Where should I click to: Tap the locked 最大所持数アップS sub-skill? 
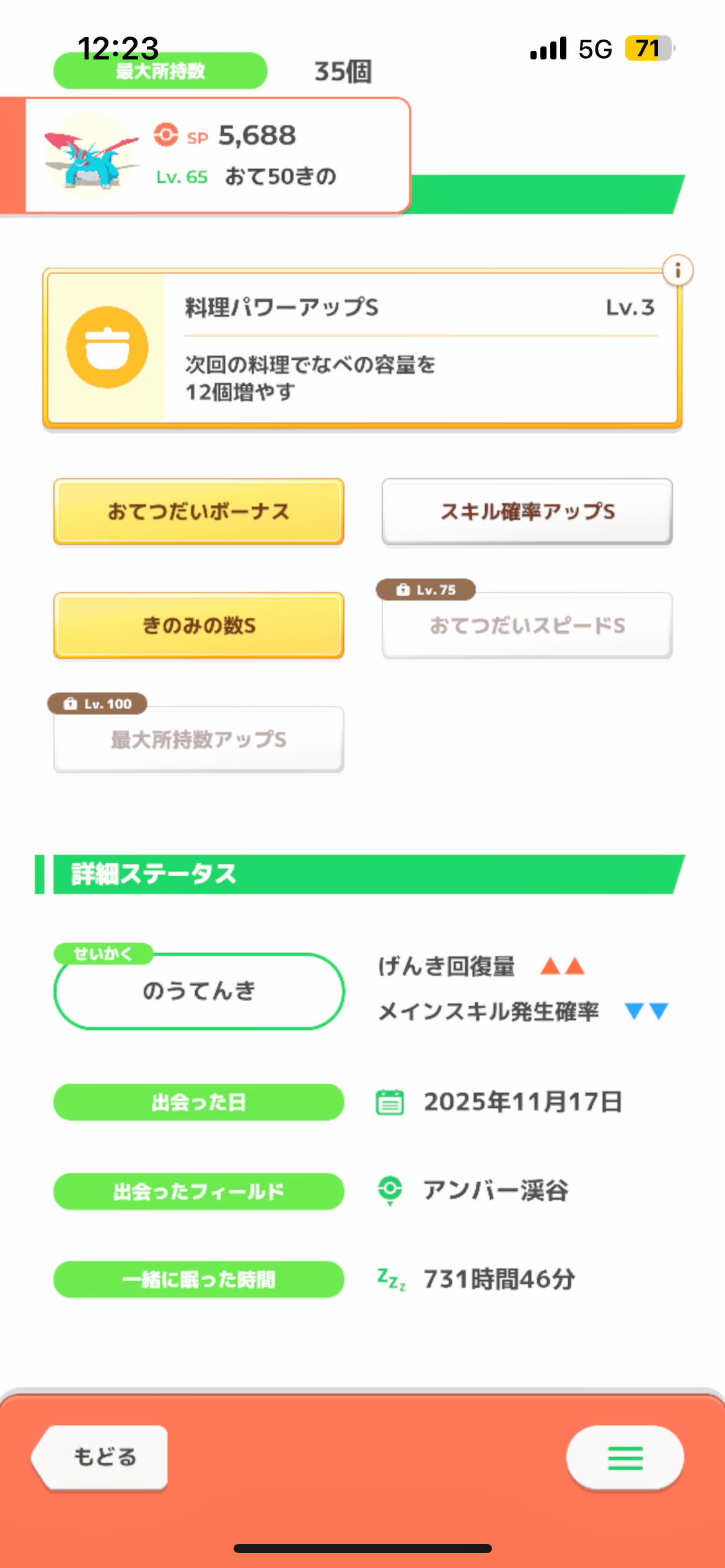[199, 739]
